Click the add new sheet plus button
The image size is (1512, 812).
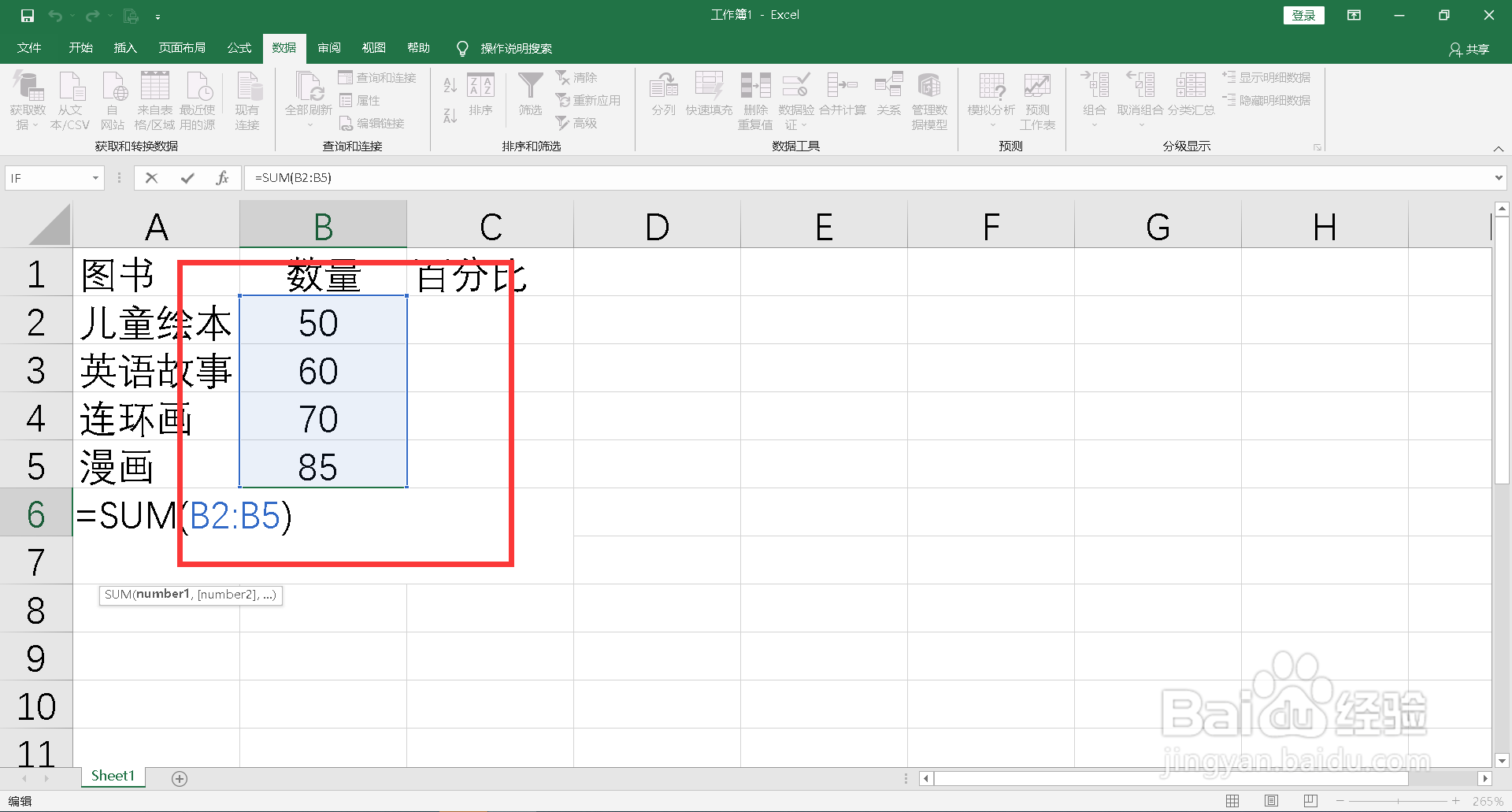click(x=180, y=779)
